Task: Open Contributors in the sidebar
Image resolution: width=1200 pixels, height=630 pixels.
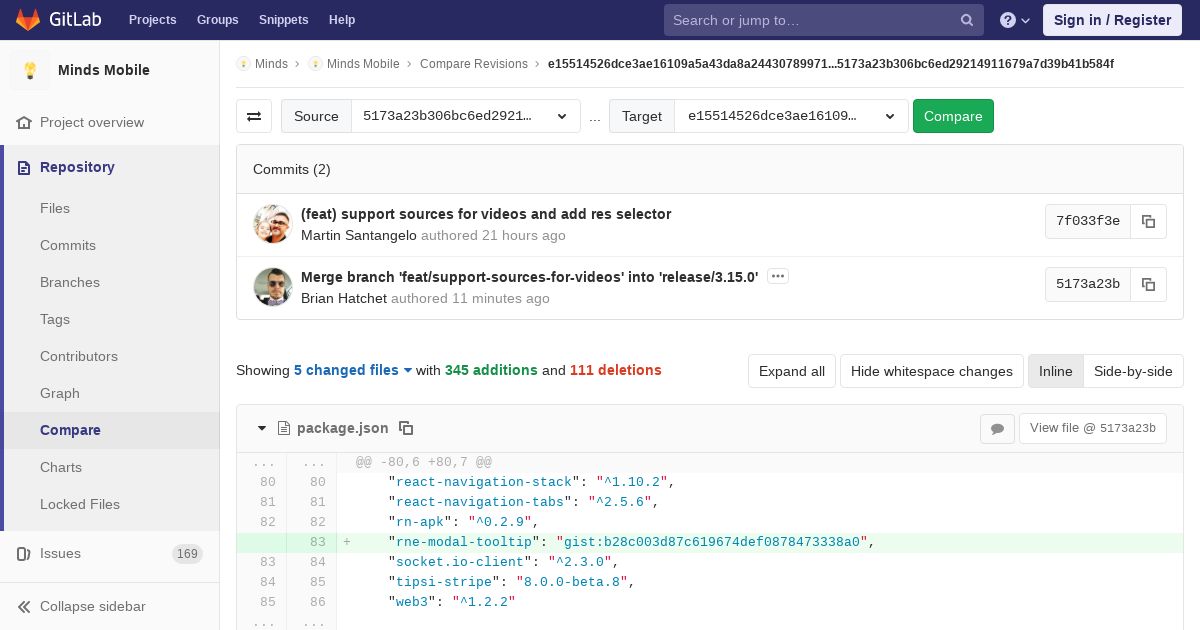Action: pos(79,356)
